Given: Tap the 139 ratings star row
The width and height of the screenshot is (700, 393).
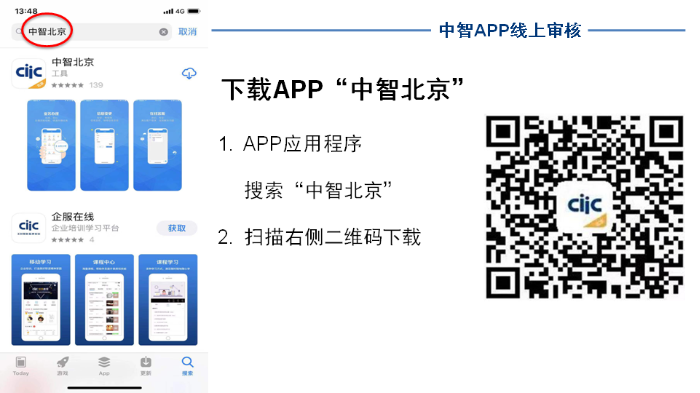Looking at the screenshot, I should click(x=77, y=85).
